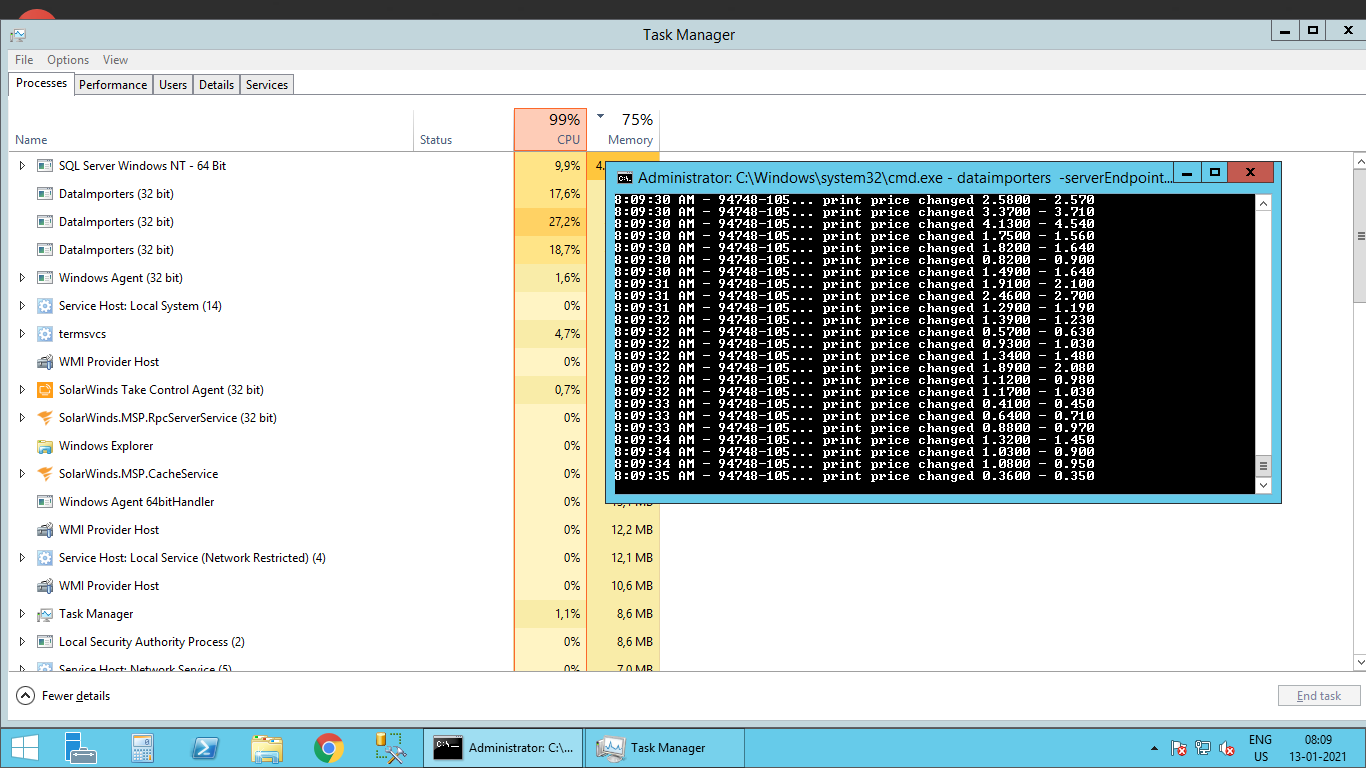Viewport: 1366px width, 768px height.
Task: Expand the SQL Server Windows NT process
Action: [22, 166]
